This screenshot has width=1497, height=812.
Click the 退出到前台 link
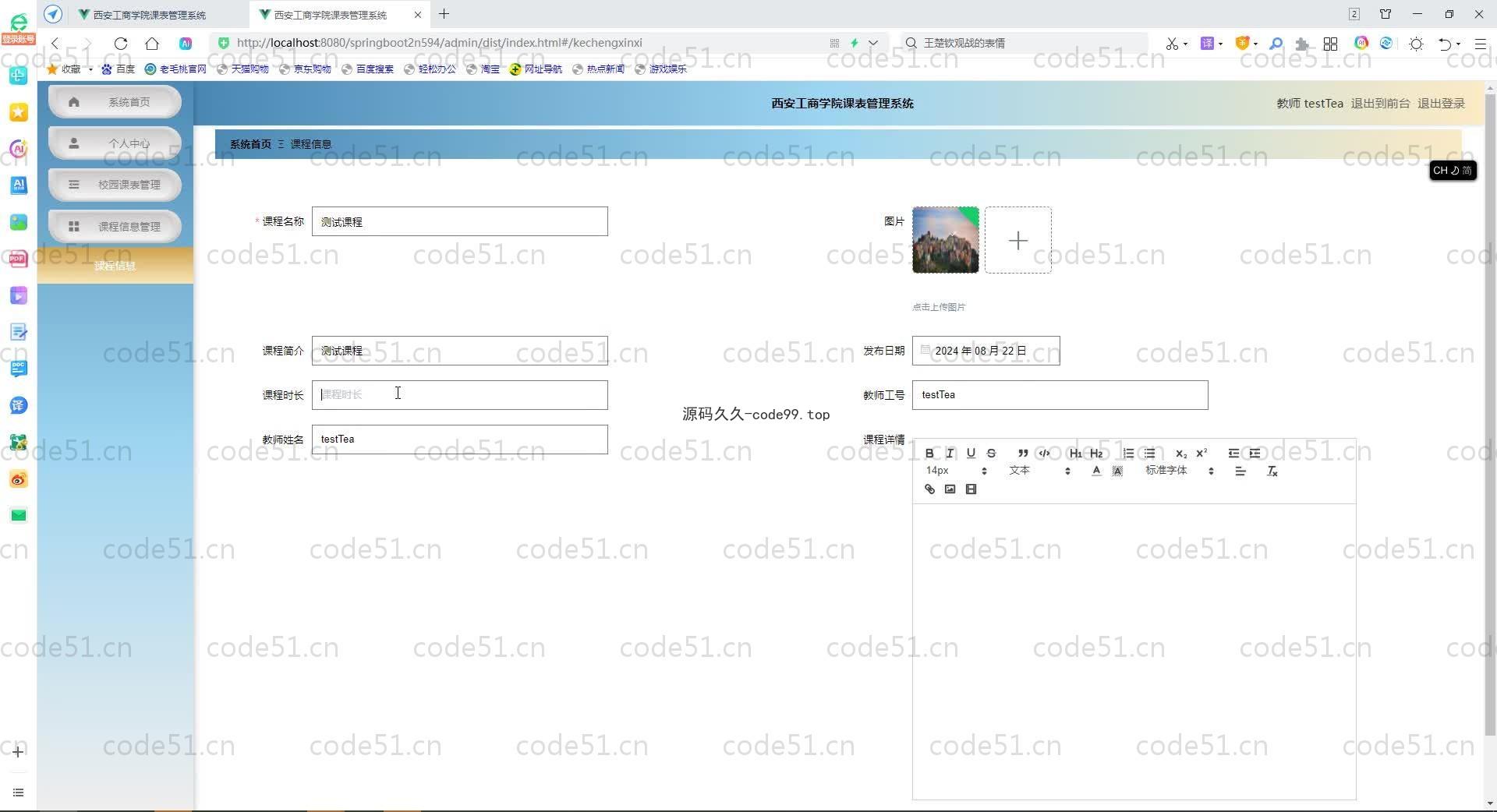point(1380,103)
